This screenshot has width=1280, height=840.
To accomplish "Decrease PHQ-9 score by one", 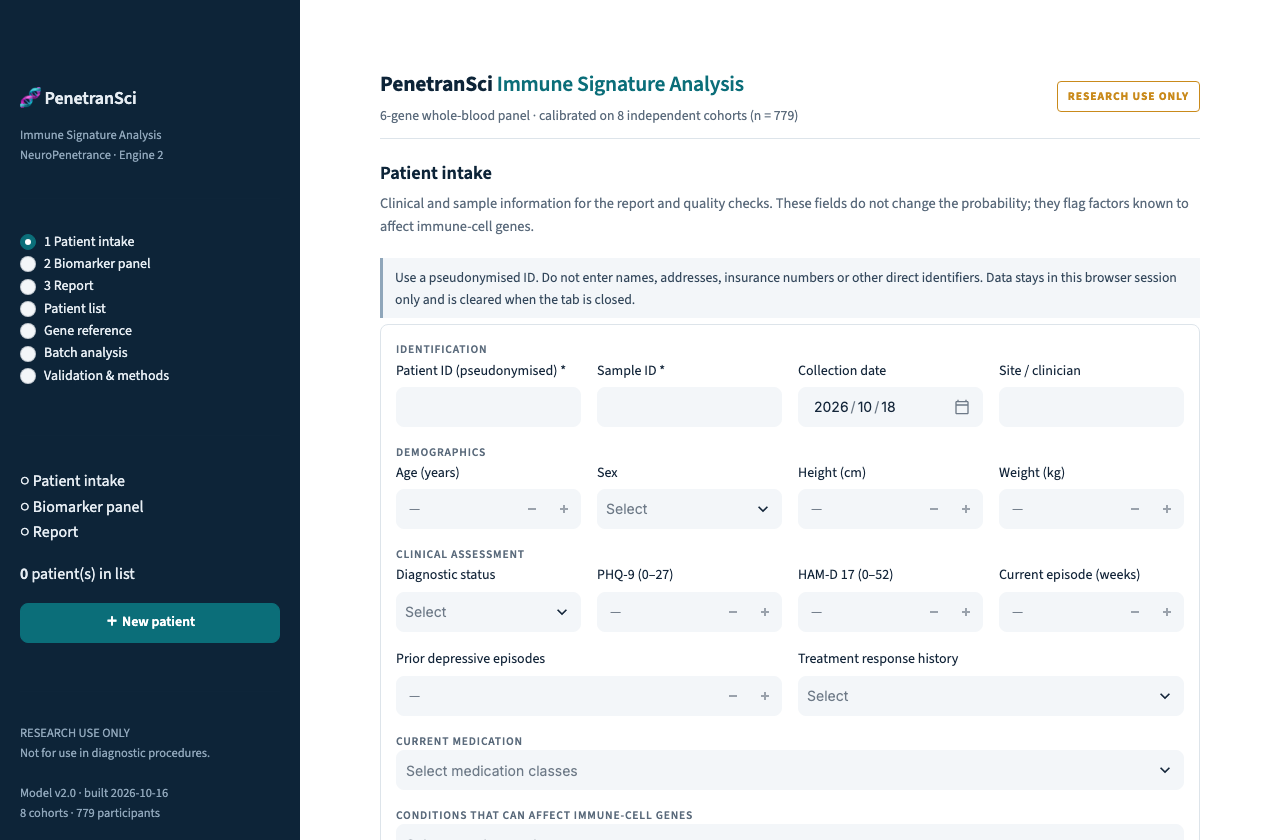I will click(x=733, y=612).
